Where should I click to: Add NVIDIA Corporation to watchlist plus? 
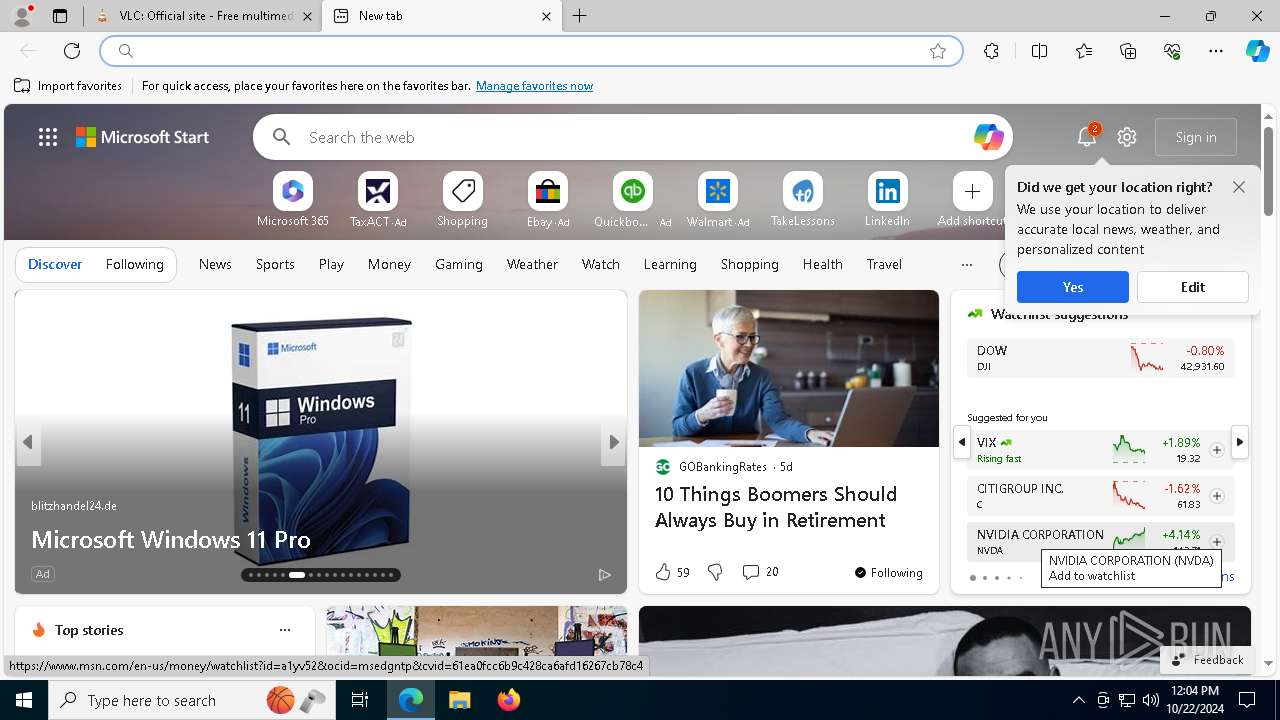point(1216,542)
